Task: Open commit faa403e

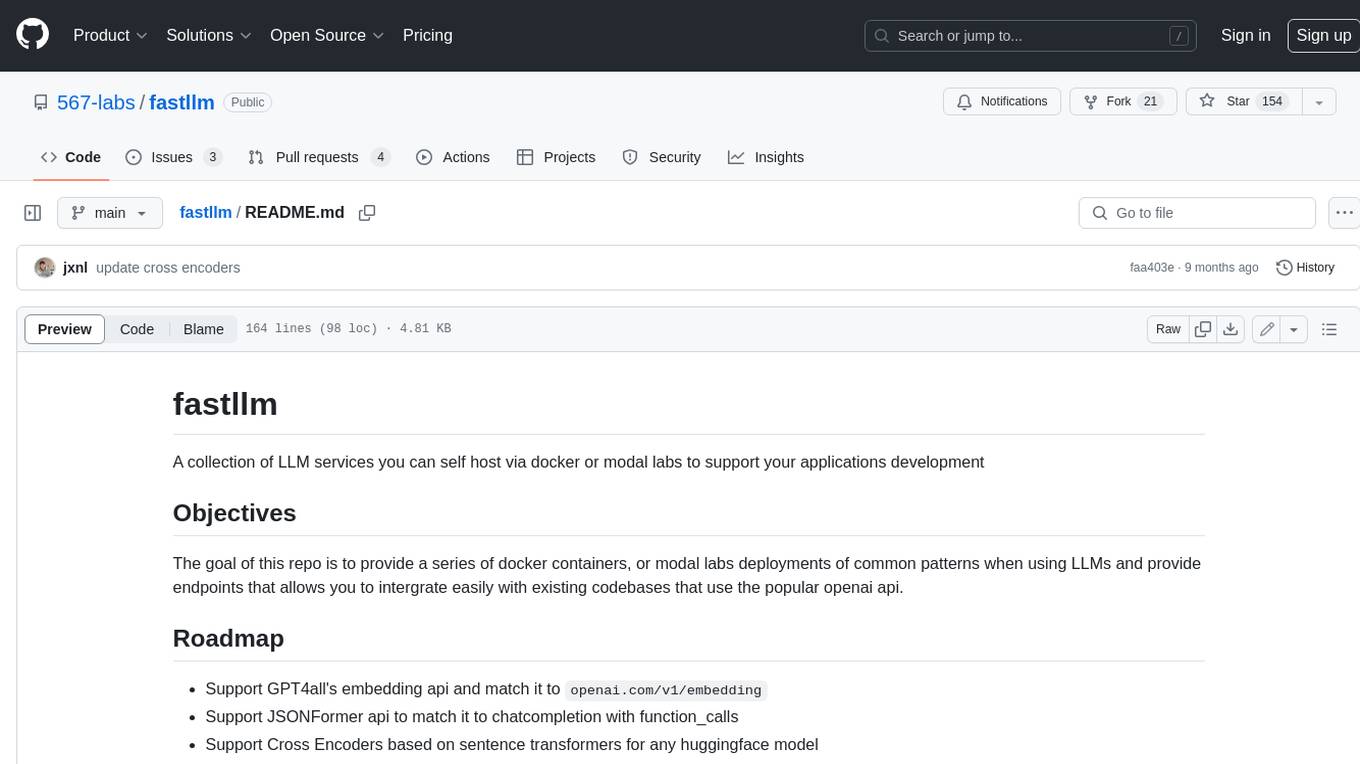Action: tap(1152, 268)
